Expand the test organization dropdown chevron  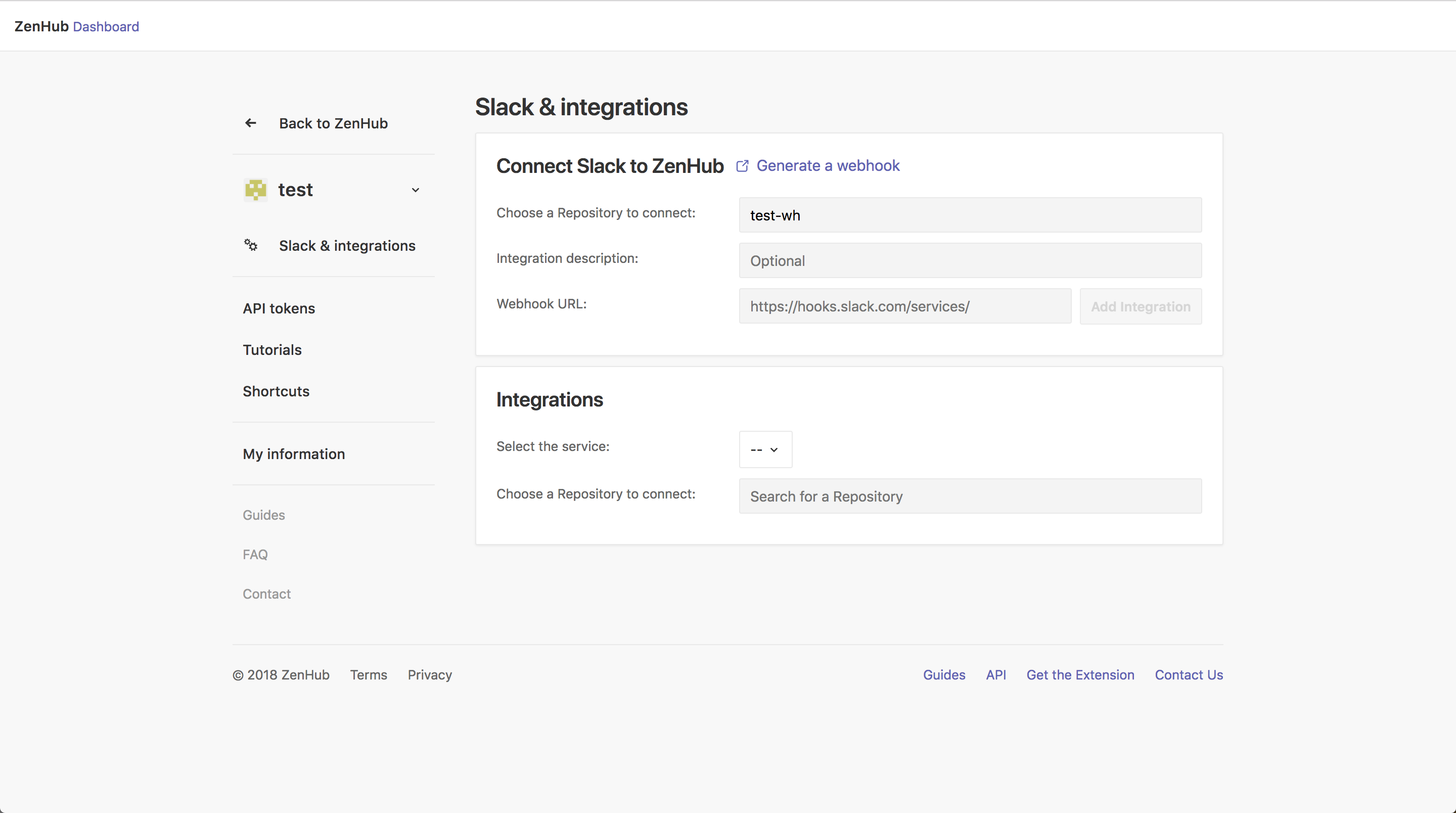pos(416,190)
